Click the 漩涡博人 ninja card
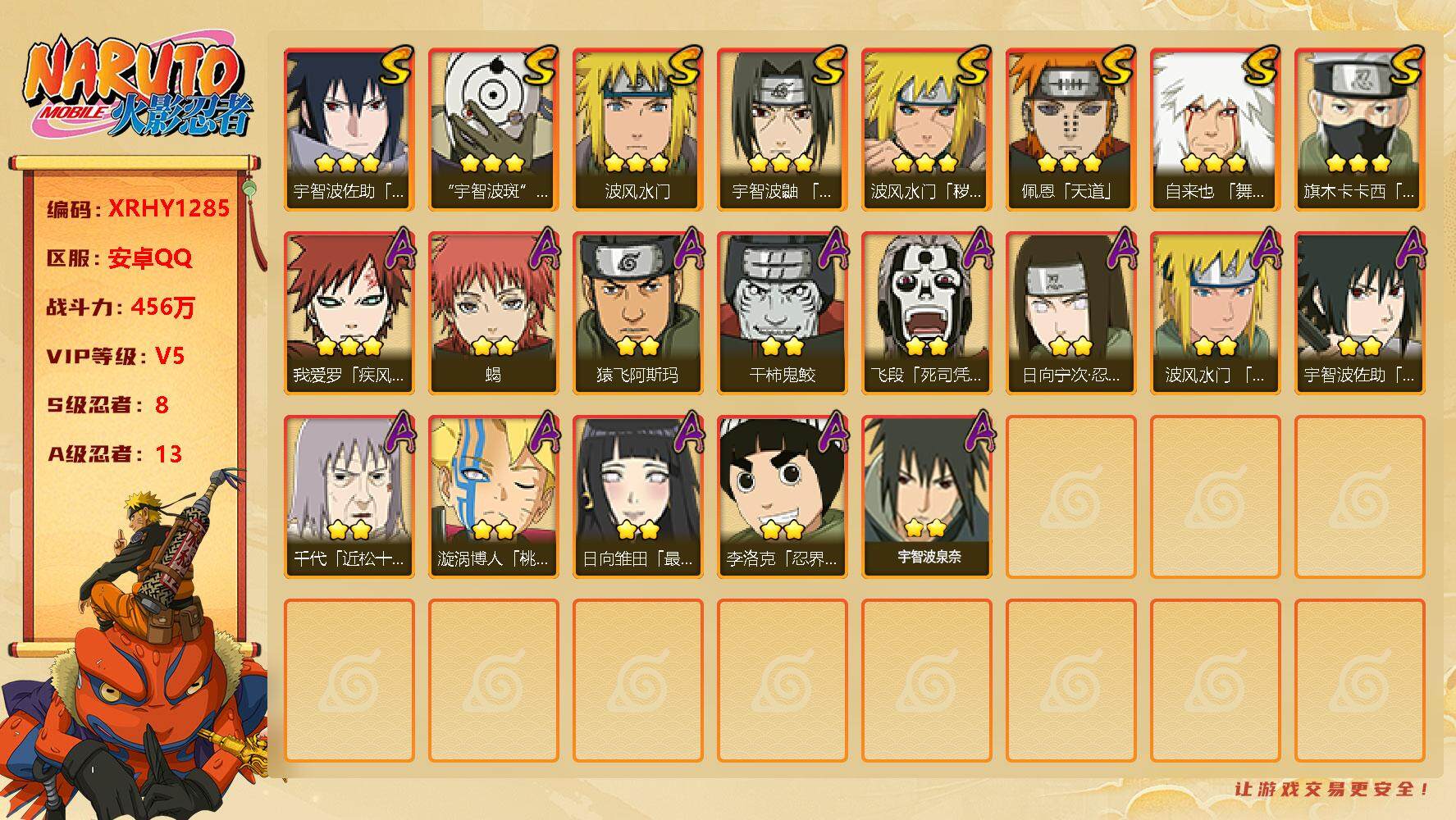Screen dimensions: 1456x820 point(493,497)
